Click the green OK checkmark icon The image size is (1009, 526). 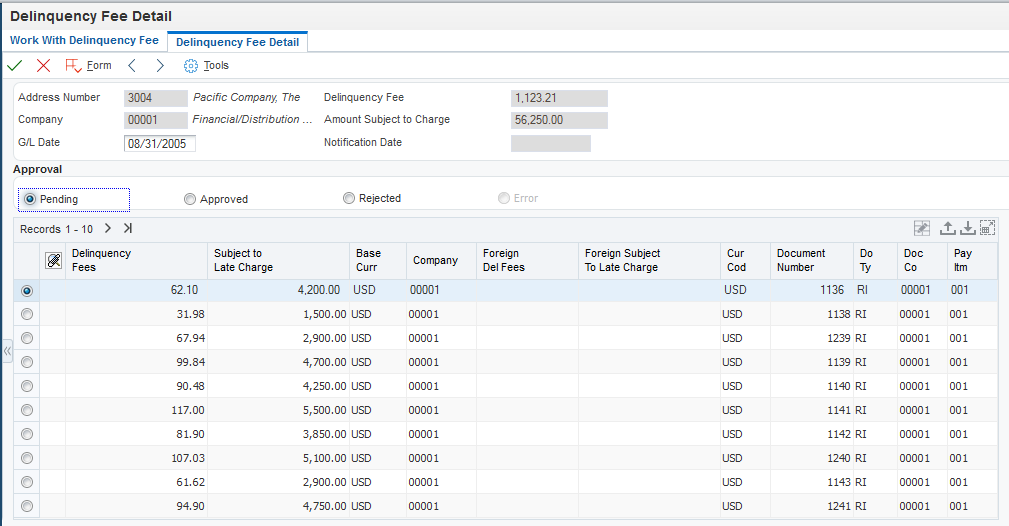click(x=15, y=65)
